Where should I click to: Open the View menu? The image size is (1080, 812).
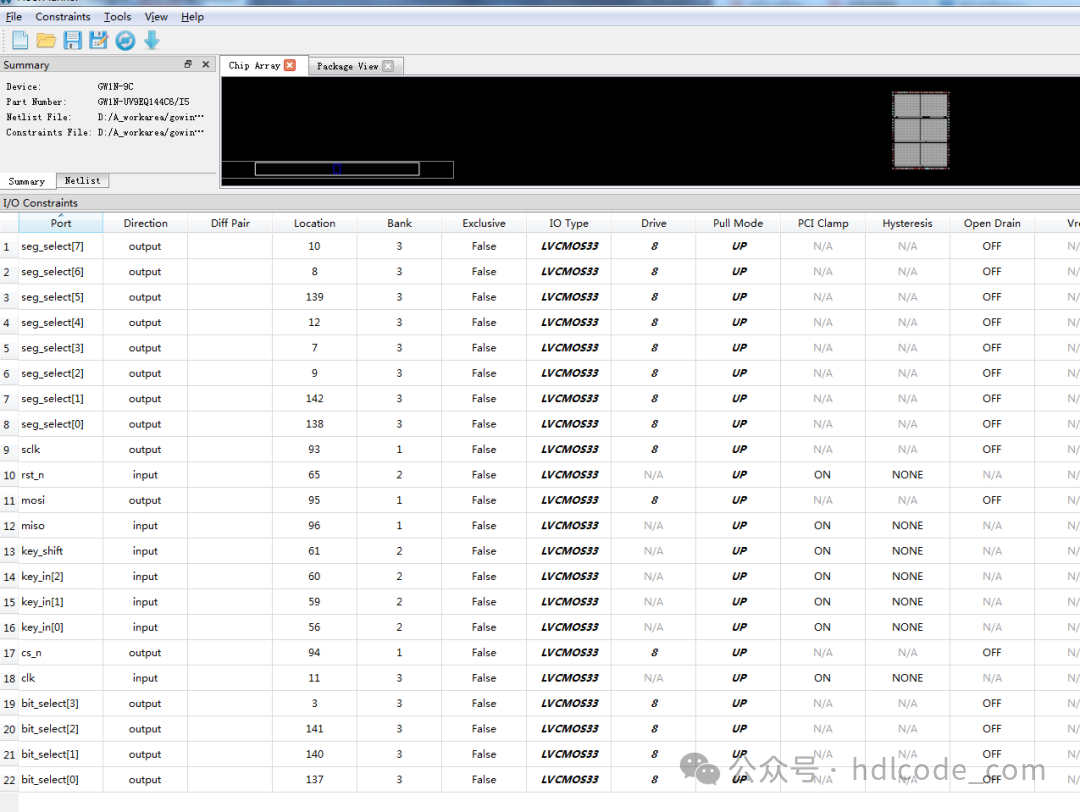[156, 17]
